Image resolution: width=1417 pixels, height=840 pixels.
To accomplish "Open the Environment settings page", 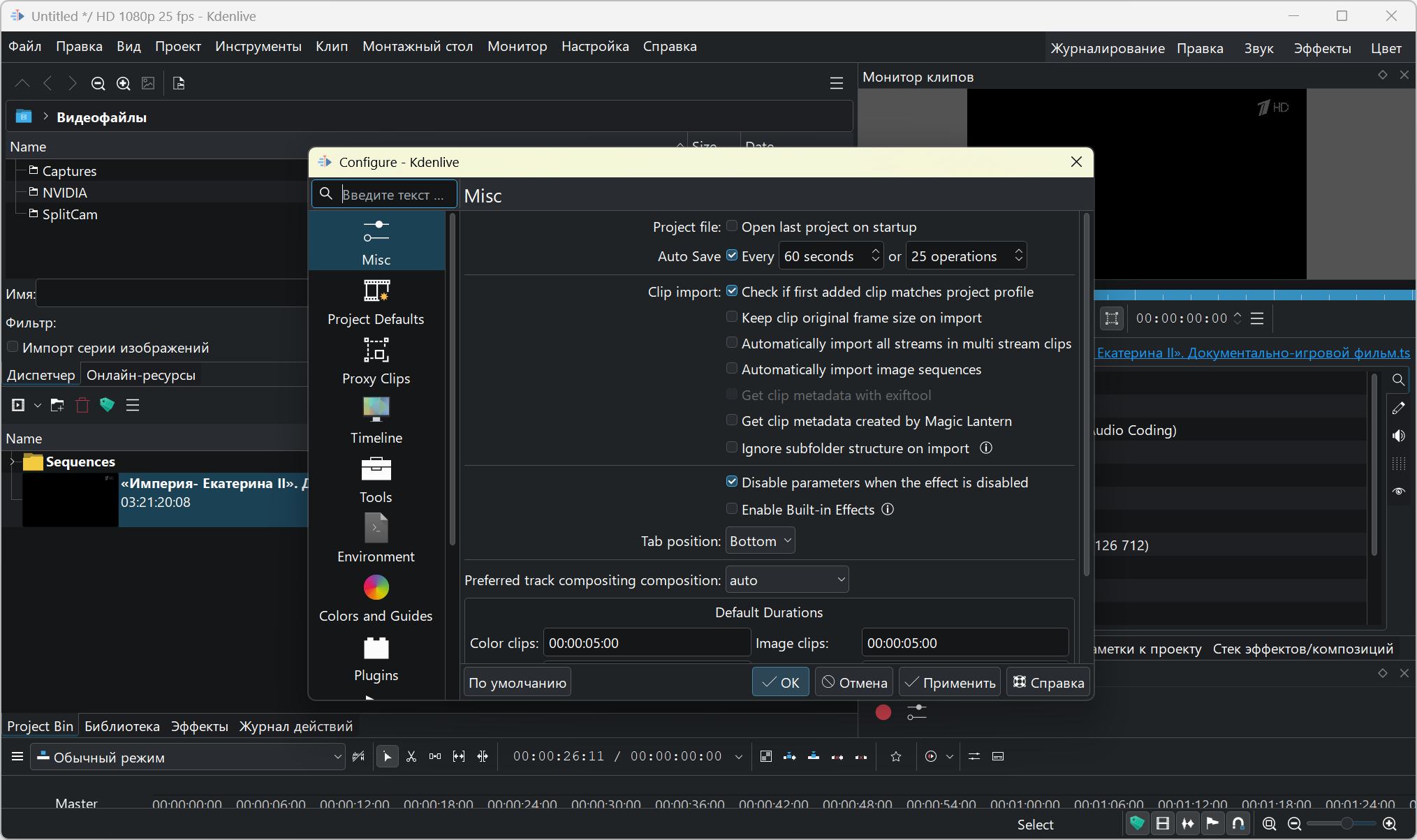I will coord(376,539).
